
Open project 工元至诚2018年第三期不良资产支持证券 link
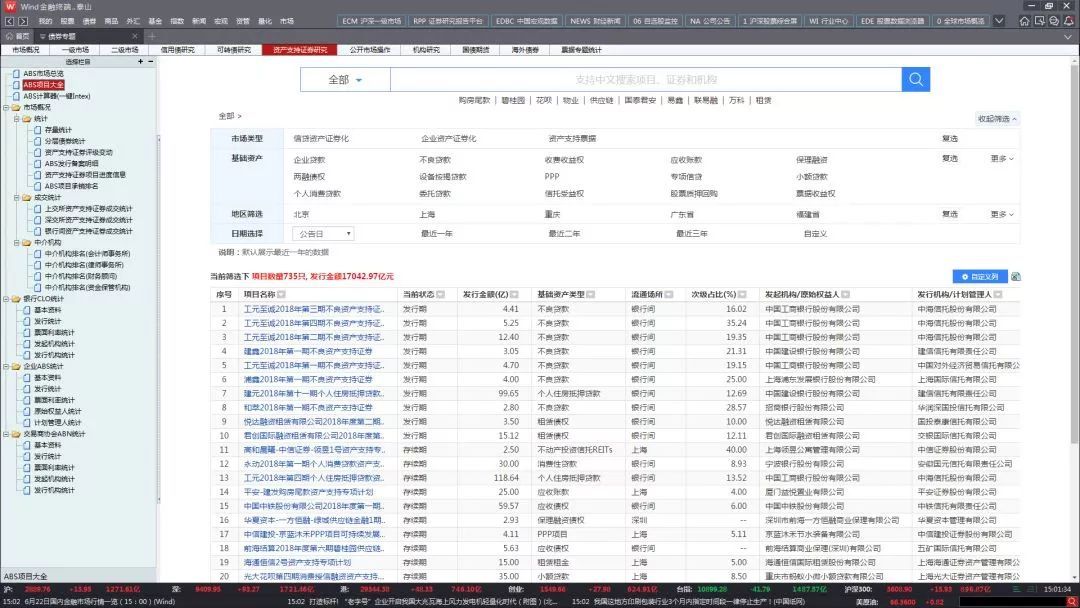[313, 309]
